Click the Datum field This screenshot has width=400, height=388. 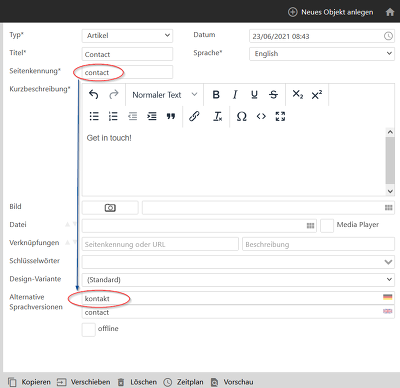click(x=322, y=36)
